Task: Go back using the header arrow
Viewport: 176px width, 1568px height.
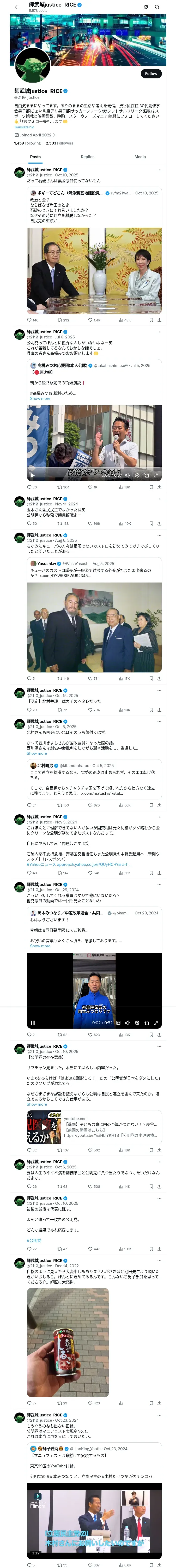Action: [x=17, y=7]
